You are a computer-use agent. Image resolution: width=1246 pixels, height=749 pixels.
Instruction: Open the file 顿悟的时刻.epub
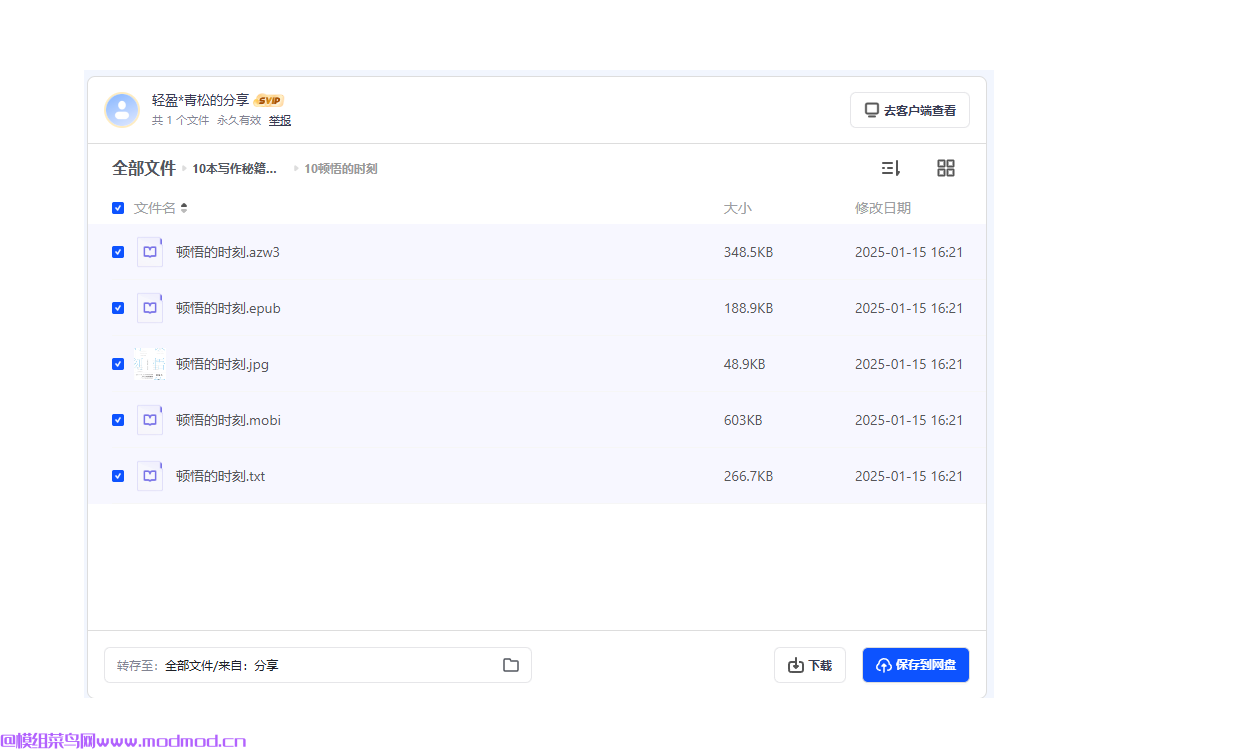click(228, 308)
